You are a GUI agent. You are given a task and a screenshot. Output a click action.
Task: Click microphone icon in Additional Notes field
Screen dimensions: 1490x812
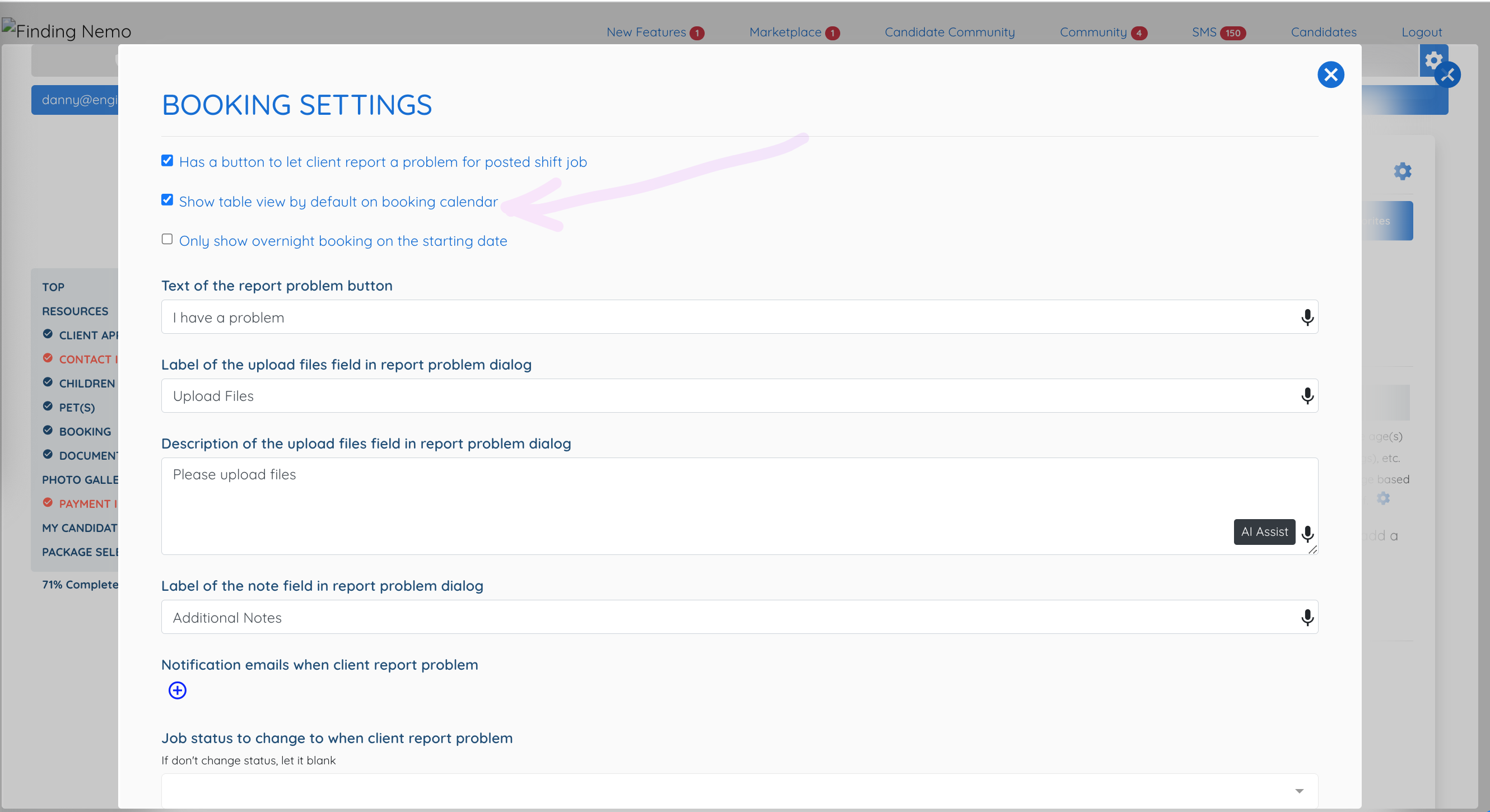pyautogui.click(x=1307, y=618)
